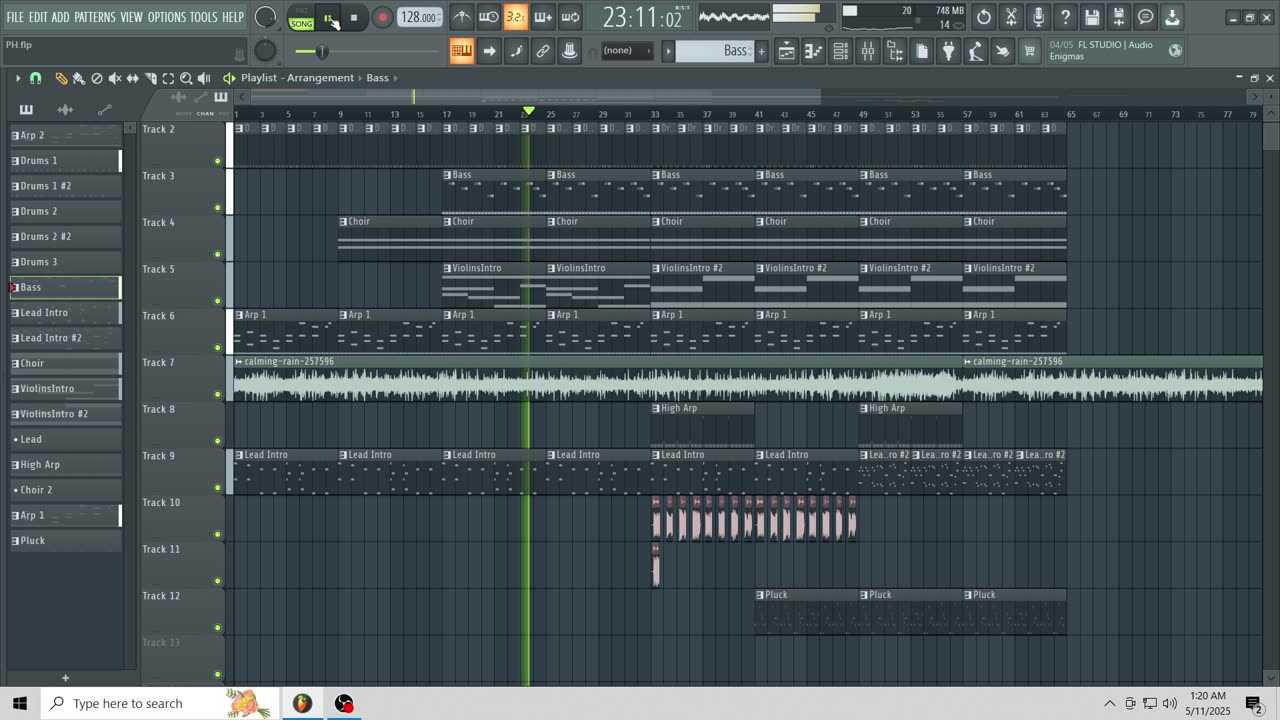Toggle loop recording icon
This screenshot has width=1280, height=720.
coord(570,17)
